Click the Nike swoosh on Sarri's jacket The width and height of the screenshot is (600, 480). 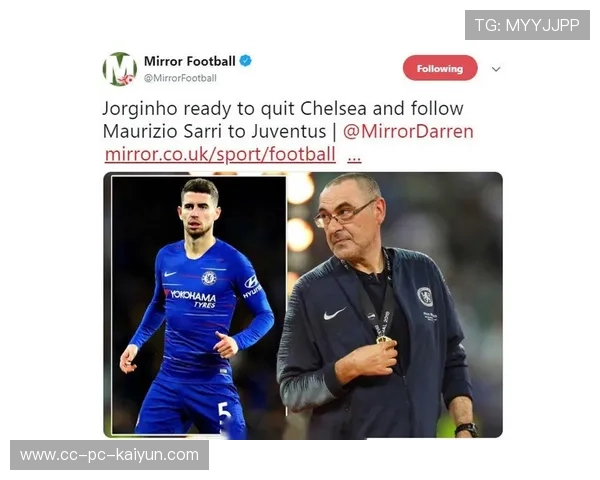(x=334, y=314)
